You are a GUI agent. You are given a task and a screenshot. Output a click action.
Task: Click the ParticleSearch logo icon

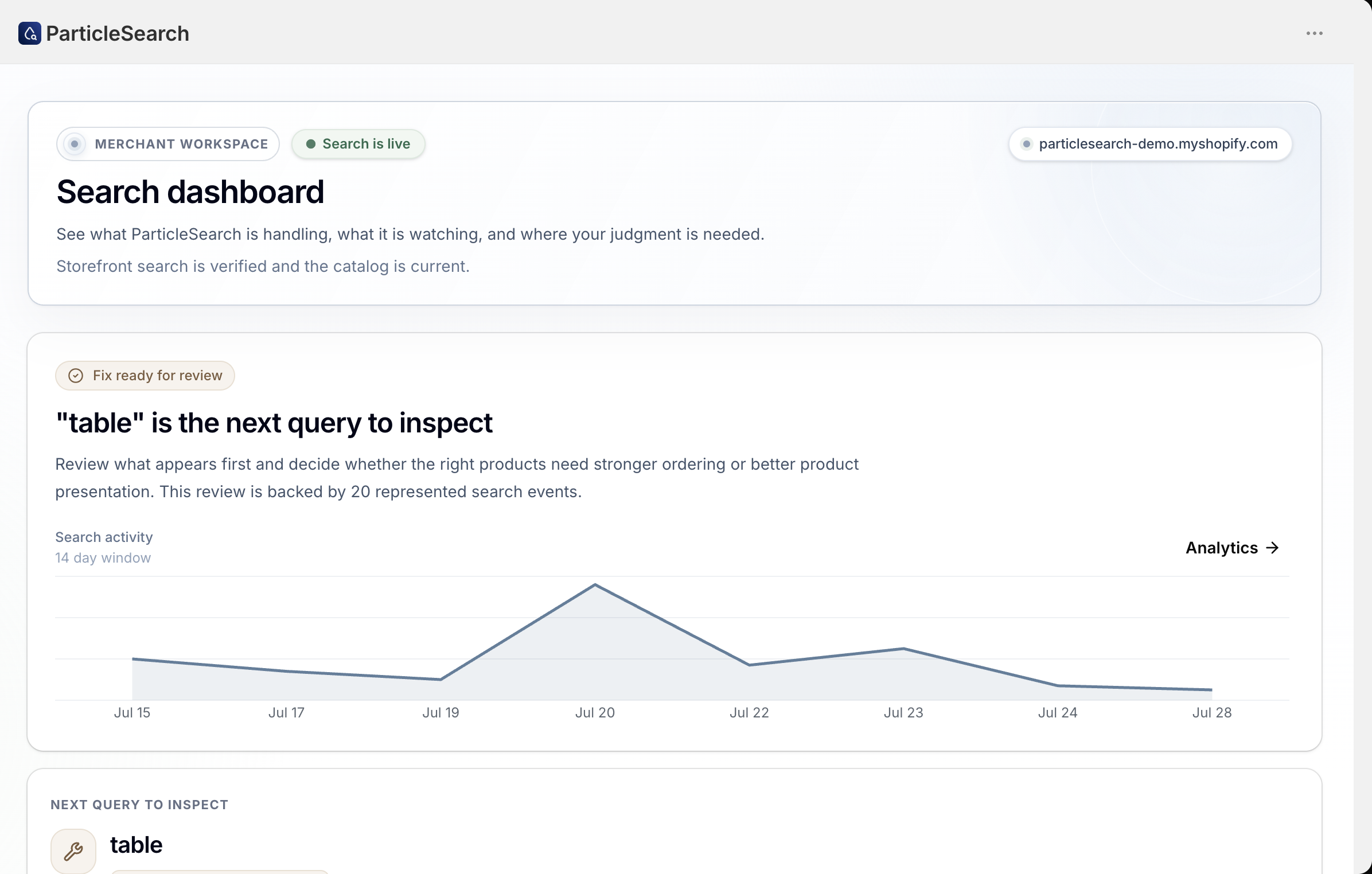click(30, 33)
